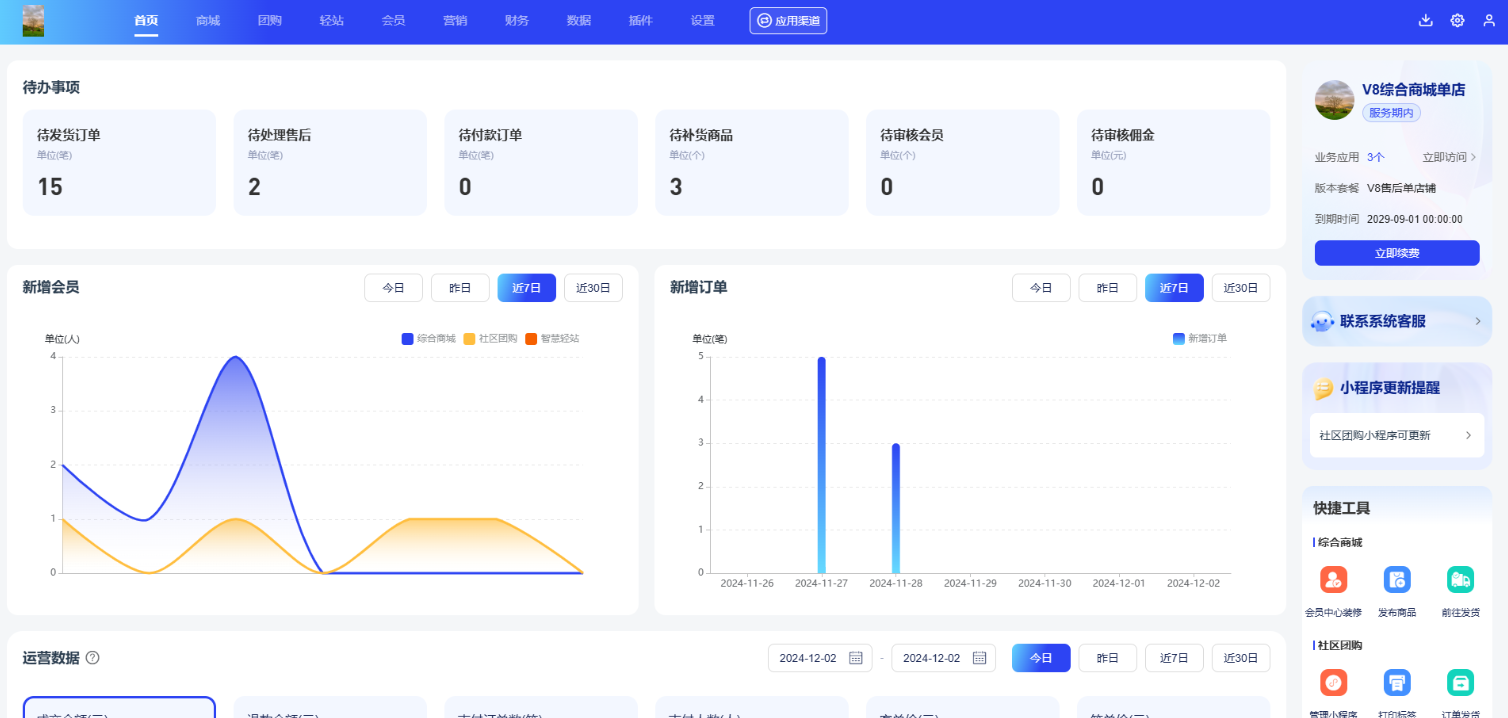Click the user profile icon in header

[x=1489, y=21]
